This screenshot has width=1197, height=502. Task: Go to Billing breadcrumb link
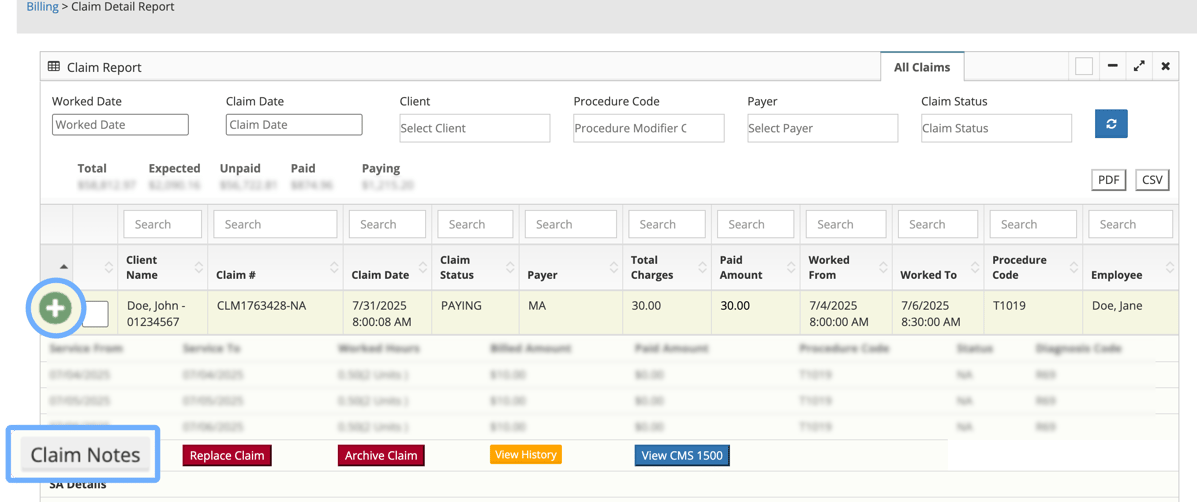43,7
